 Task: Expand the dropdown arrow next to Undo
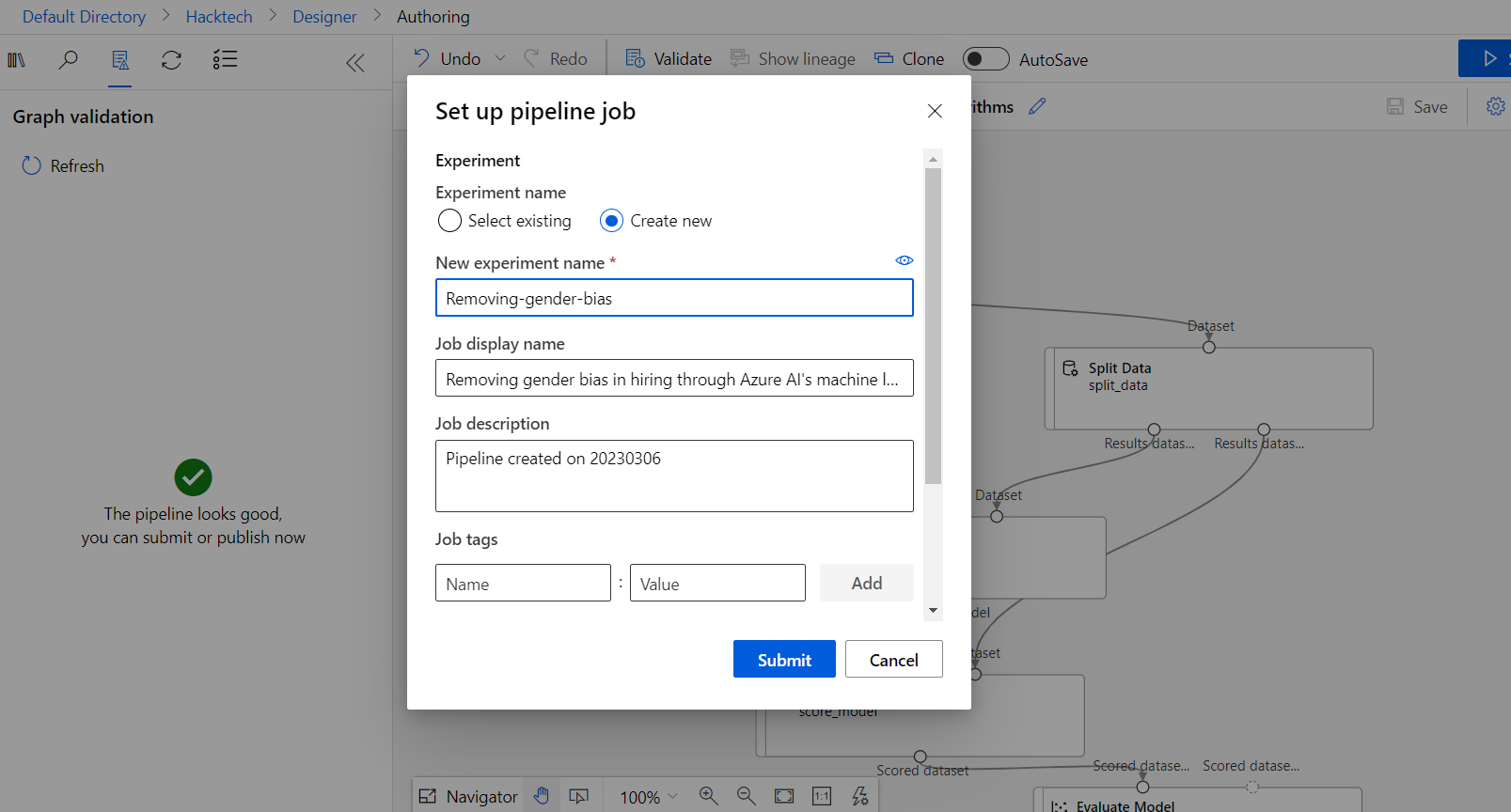tap(500, 58)
